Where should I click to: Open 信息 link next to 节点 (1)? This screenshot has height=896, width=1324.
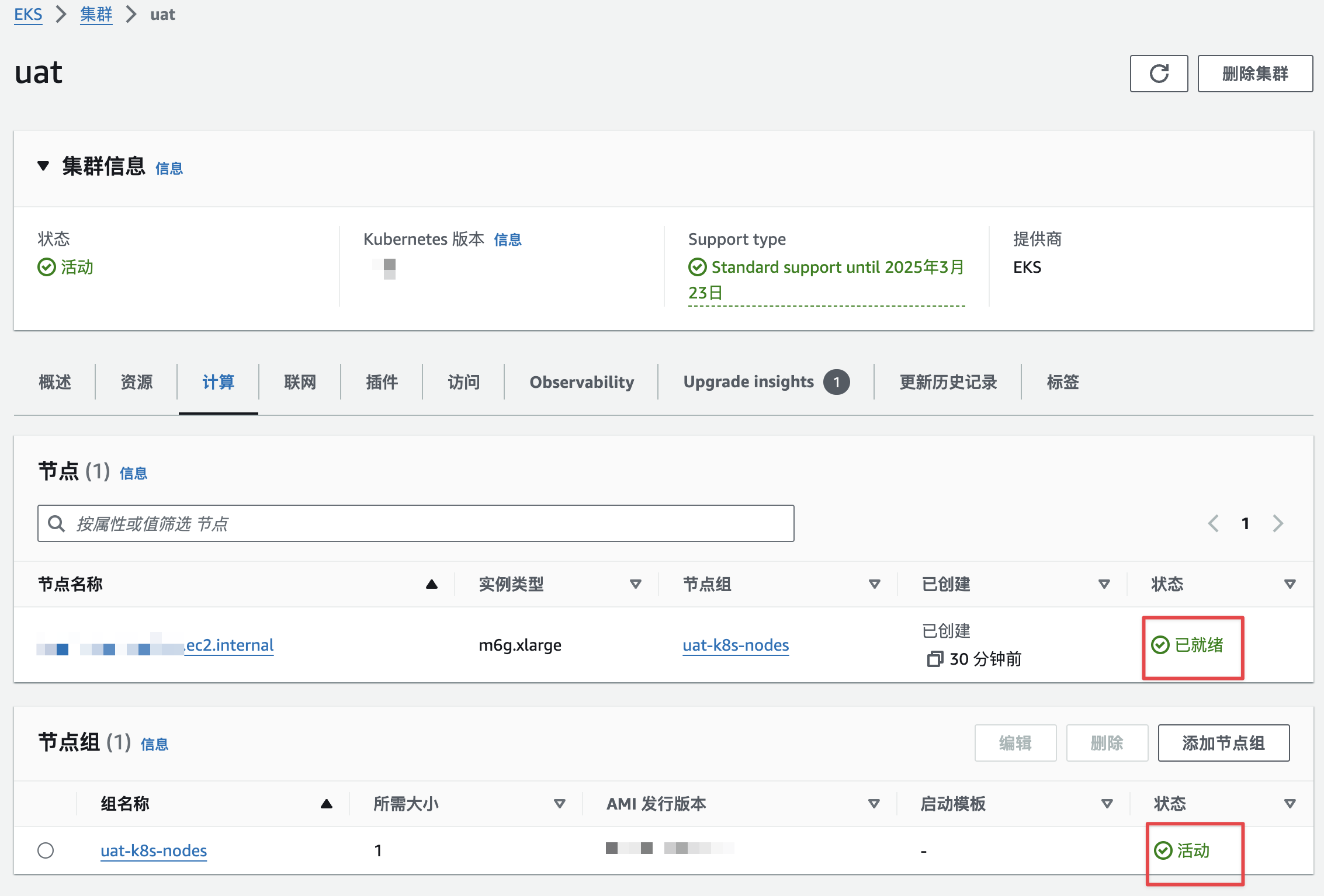[134, 474]
